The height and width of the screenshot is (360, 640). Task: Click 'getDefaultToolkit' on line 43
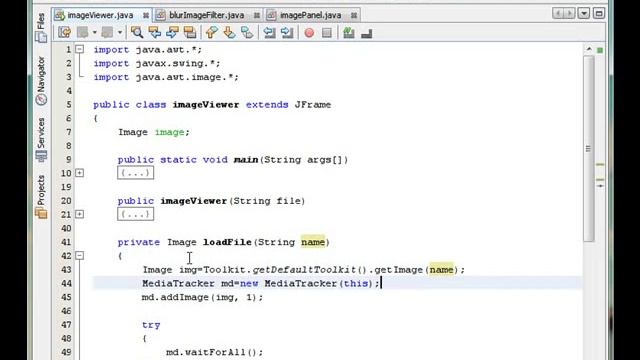304,270
